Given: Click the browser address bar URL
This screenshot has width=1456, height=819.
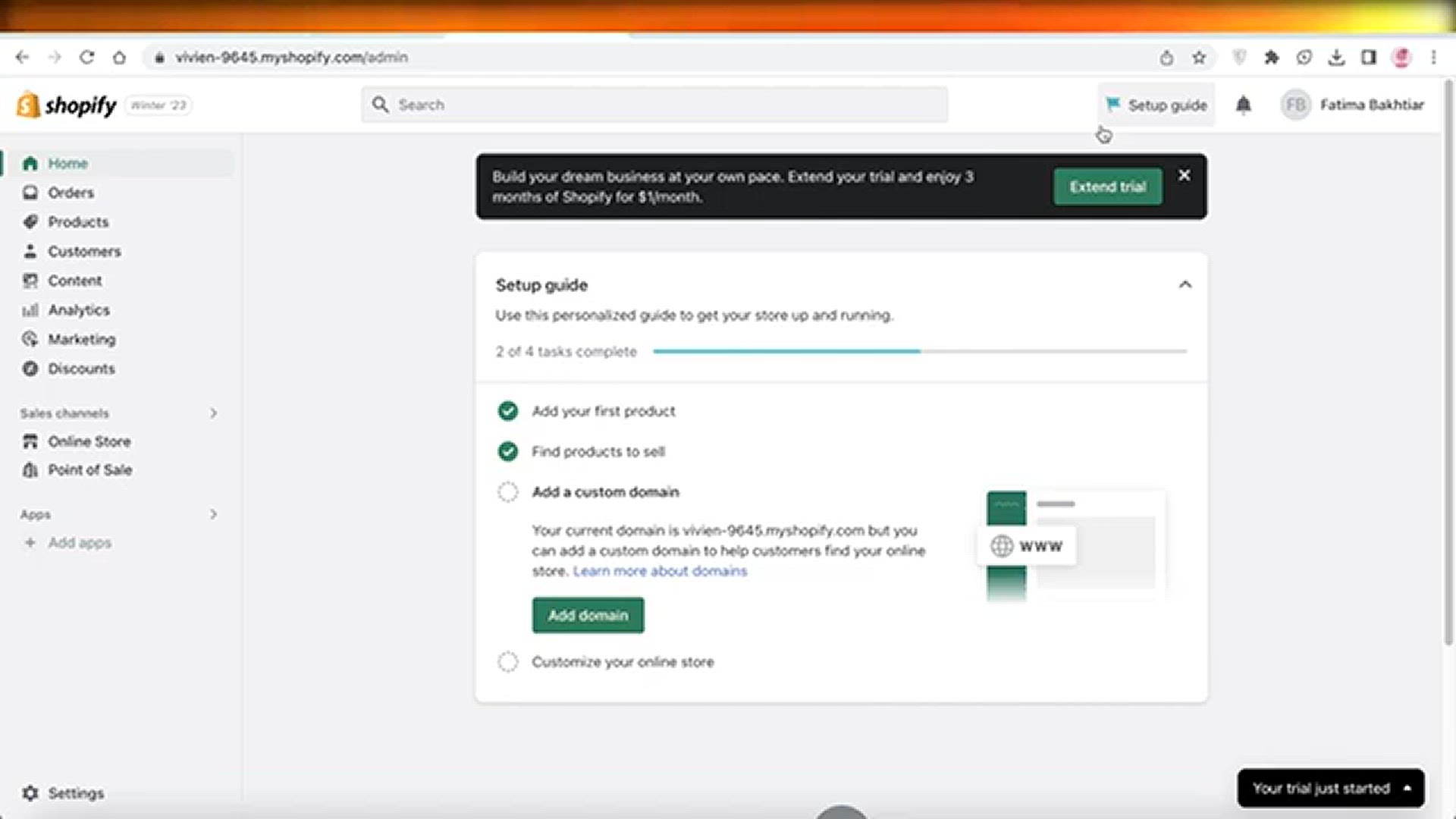Looking at the screenshot, I should click(292, 57).
